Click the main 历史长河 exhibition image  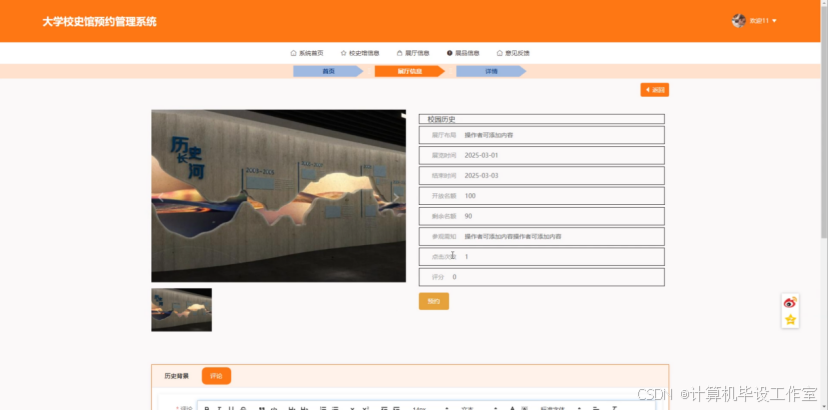pyautogui.click(x=279, y=196)
